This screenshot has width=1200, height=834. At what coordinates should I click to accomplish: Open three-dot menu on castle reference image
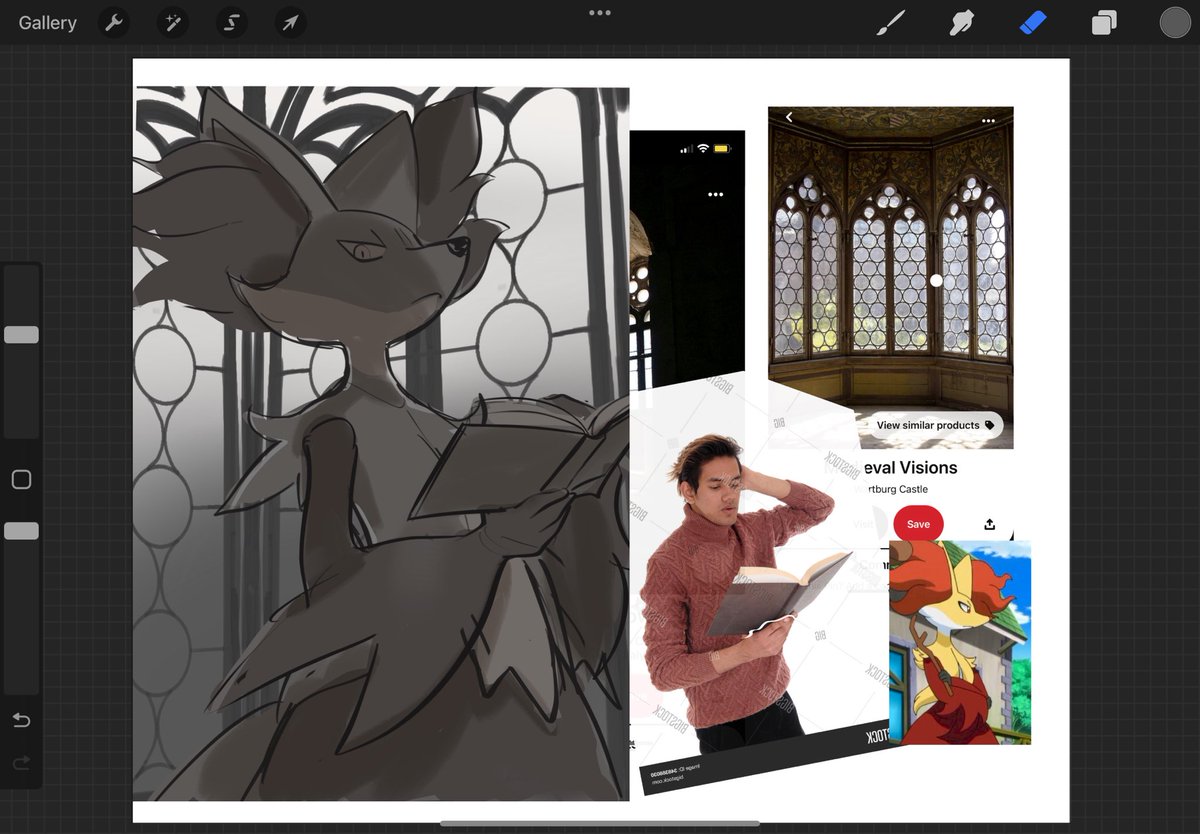click(x=988, y=121)
